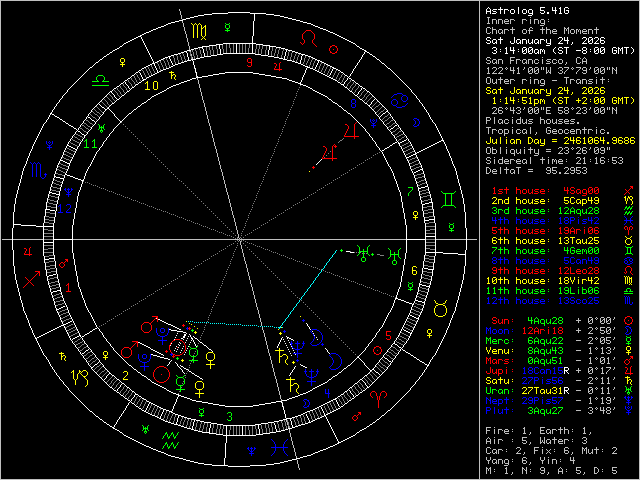Select the yellow Capricorn glyph on the wheel
The image size is (640, 480).
(x=78, y=378)
